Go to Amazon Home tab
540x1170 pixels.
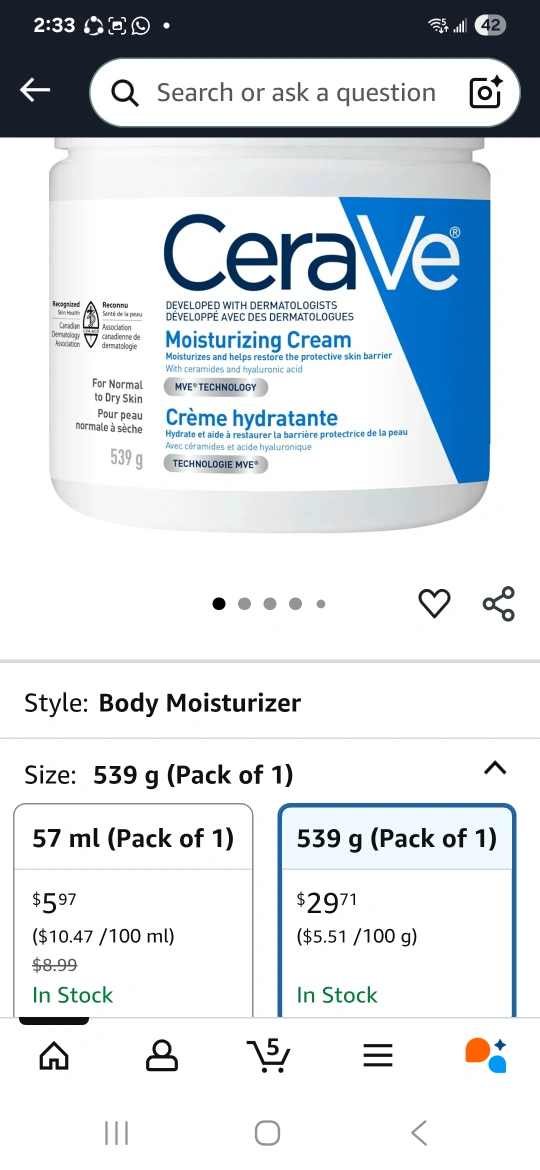point(54,1055)
